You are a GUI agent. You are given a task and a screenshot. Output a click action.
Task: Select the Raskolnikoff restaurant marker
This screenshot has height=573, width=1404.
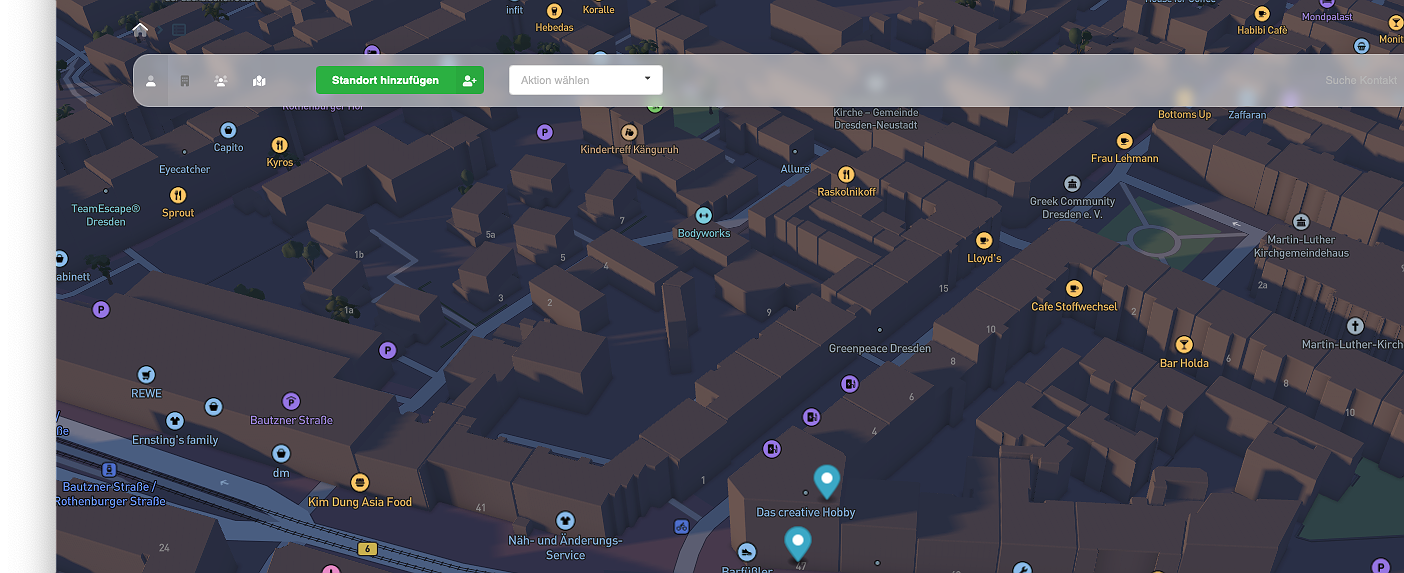846,174
